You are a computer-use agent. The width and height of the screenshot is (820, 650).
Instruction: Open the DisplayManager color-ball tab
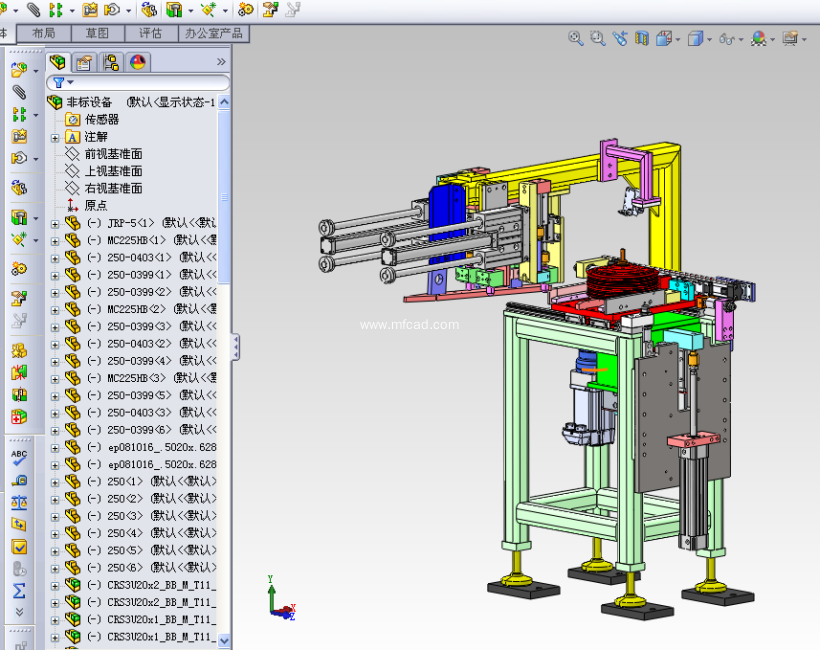click(x=137, y=62)
